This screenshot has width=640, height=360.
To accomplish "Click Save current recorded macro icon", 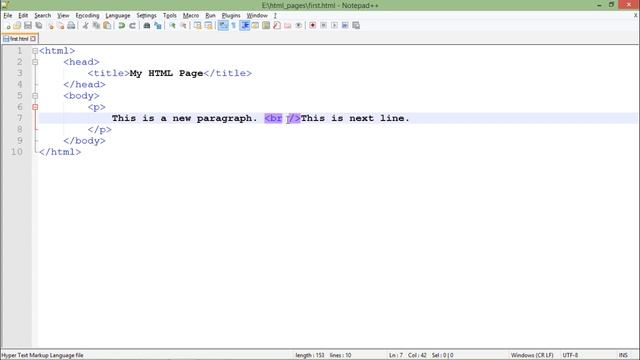I will tap(356, 26).
